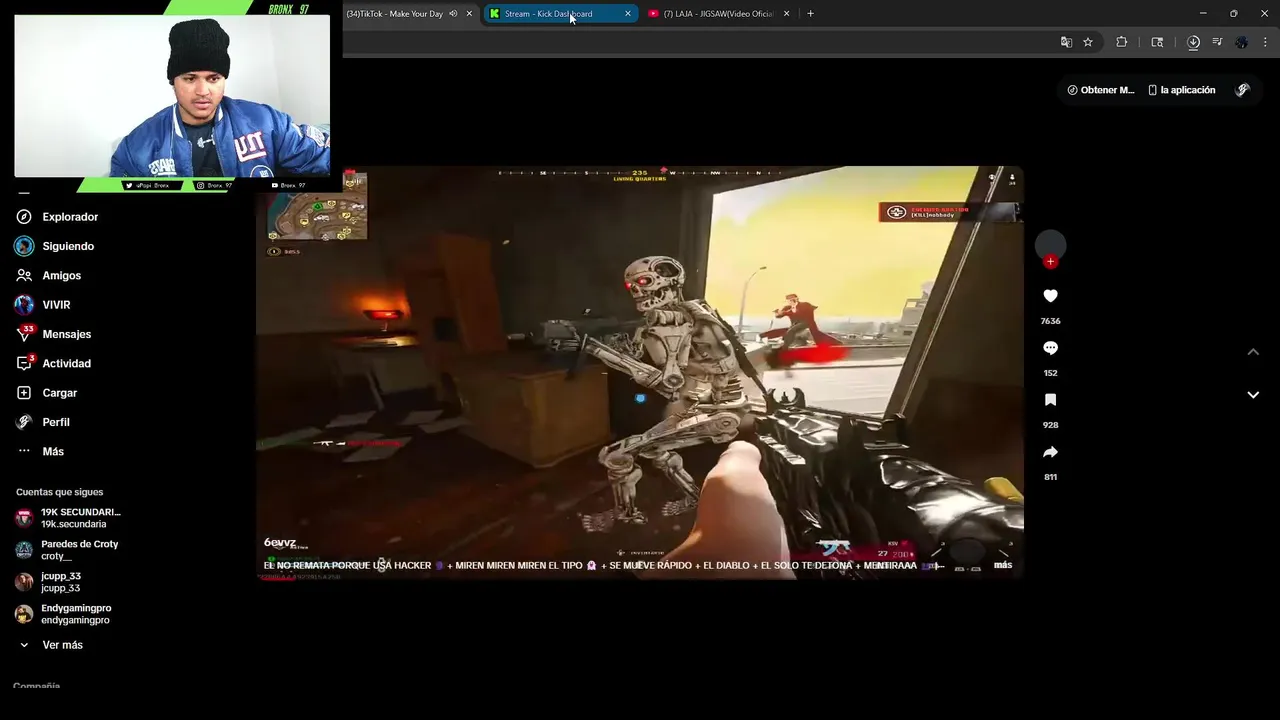Click 'la aplicación' get app button
Screen dimensions: 1280x720
coord(1181,90)
